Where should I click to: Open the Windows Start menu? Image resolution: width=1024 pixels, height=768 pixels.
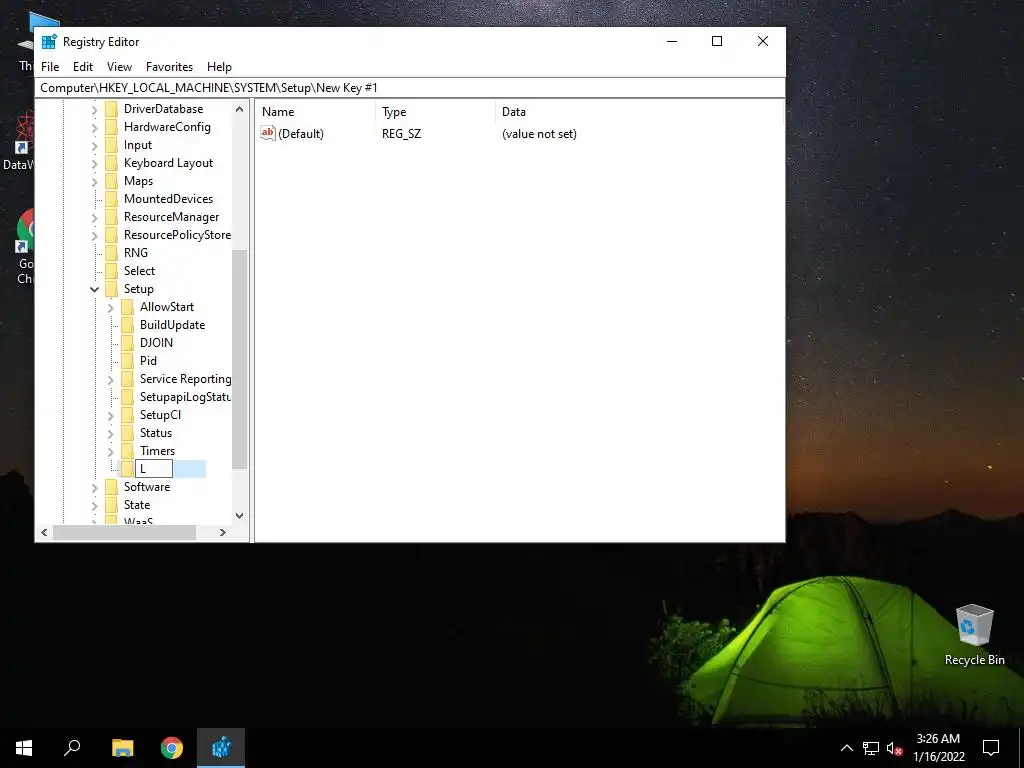[x=24, y=748]
